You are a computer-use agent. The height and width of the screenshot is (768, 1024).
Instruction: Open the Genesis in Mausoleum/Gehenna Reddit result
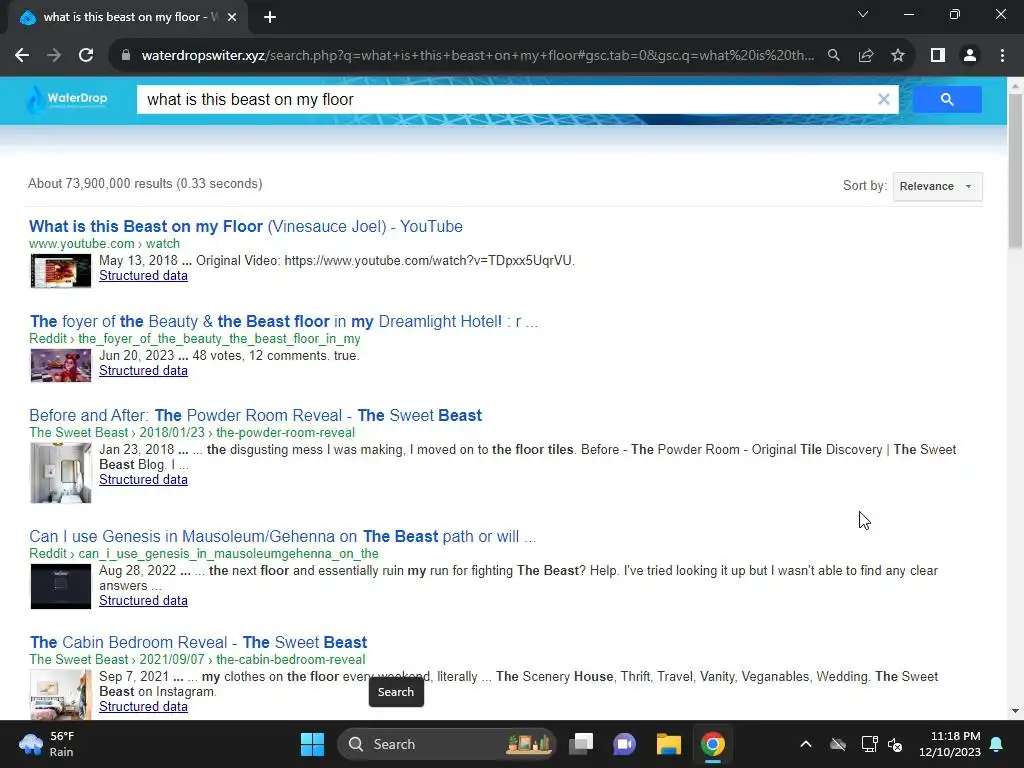tap(282, 536)
